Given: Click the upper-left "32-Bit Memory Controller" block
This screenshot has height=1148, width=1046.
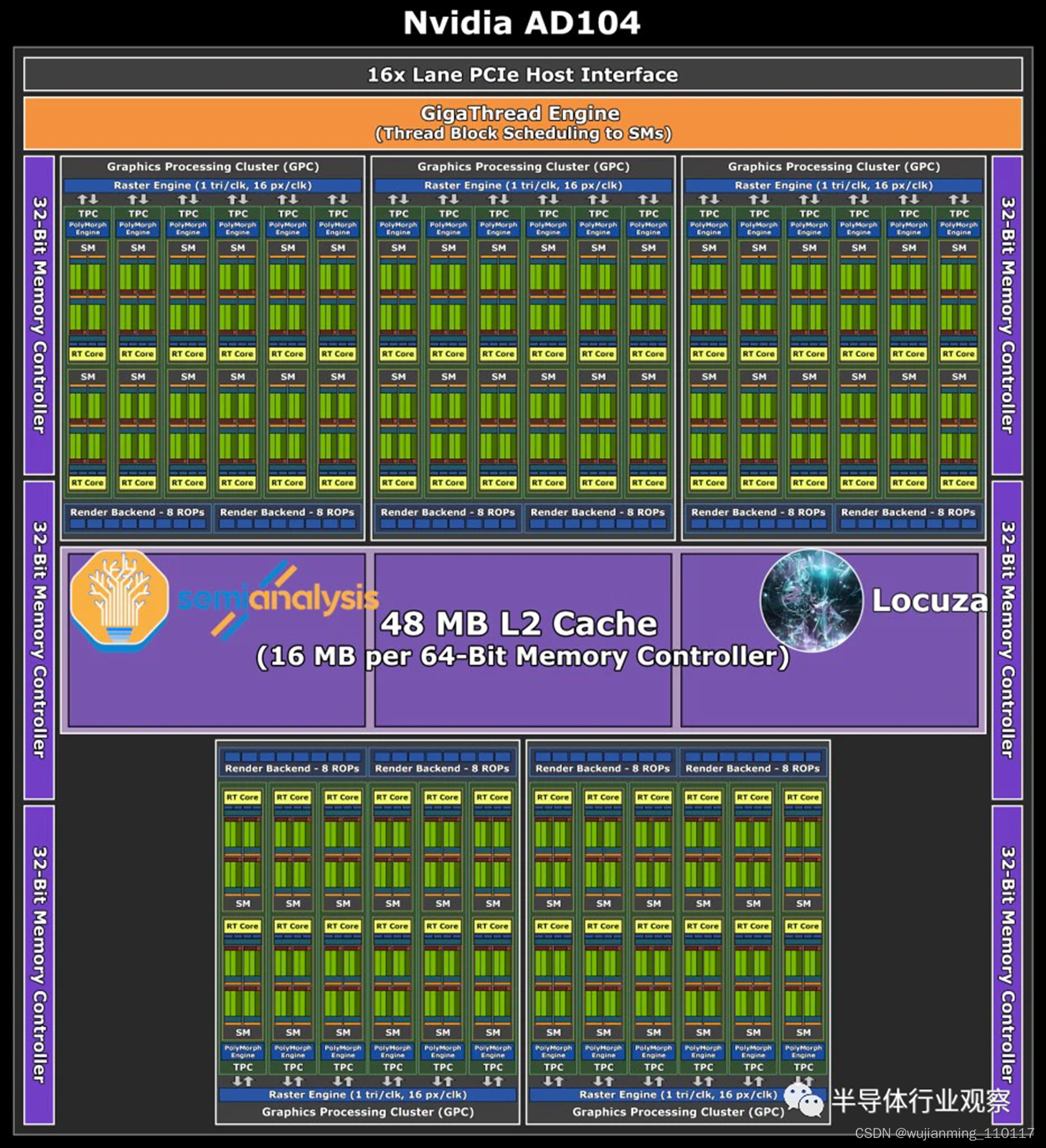Looking at the screenshot, I should tap(39, 315).
